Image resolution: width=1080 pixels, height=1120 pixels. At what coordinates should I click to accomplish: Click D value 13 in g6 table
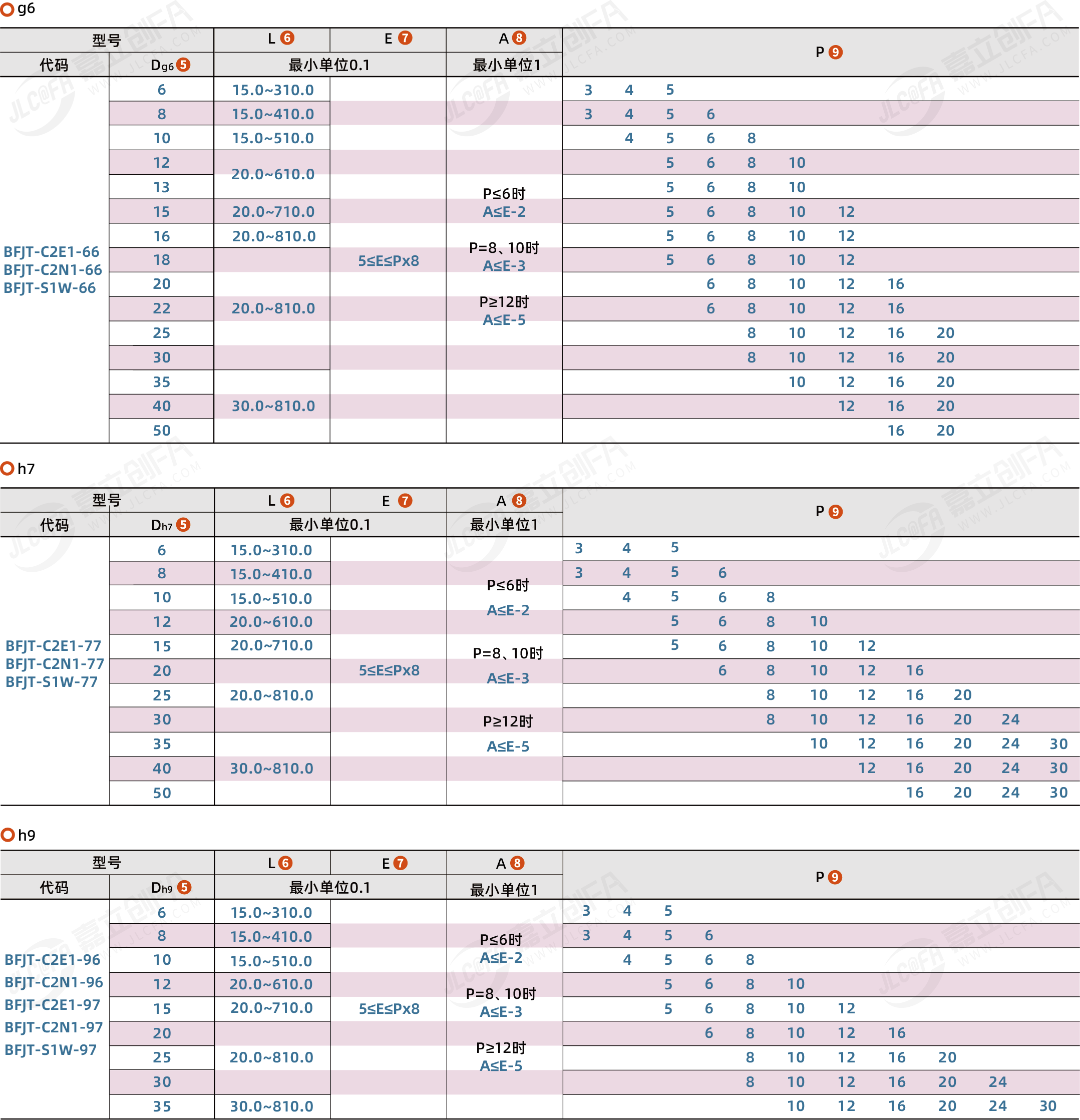point(162,187)
